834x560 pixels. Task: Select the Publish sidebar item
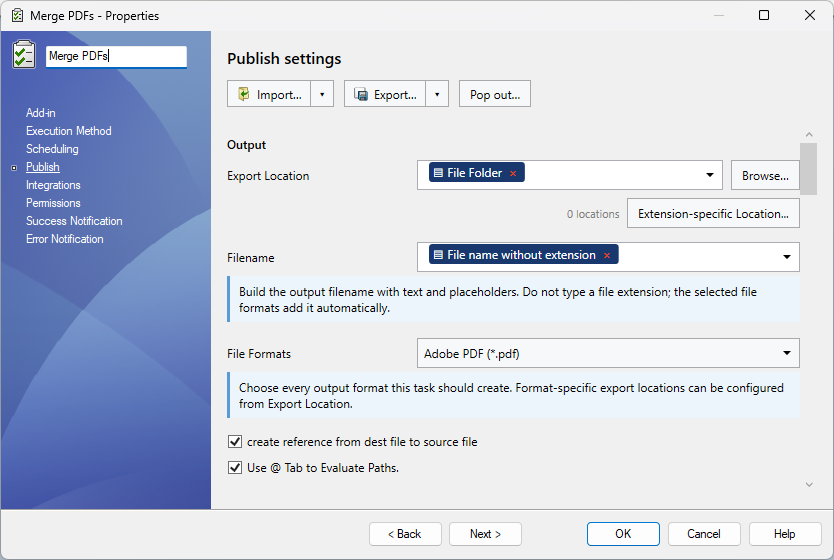[x=43, y=167]
